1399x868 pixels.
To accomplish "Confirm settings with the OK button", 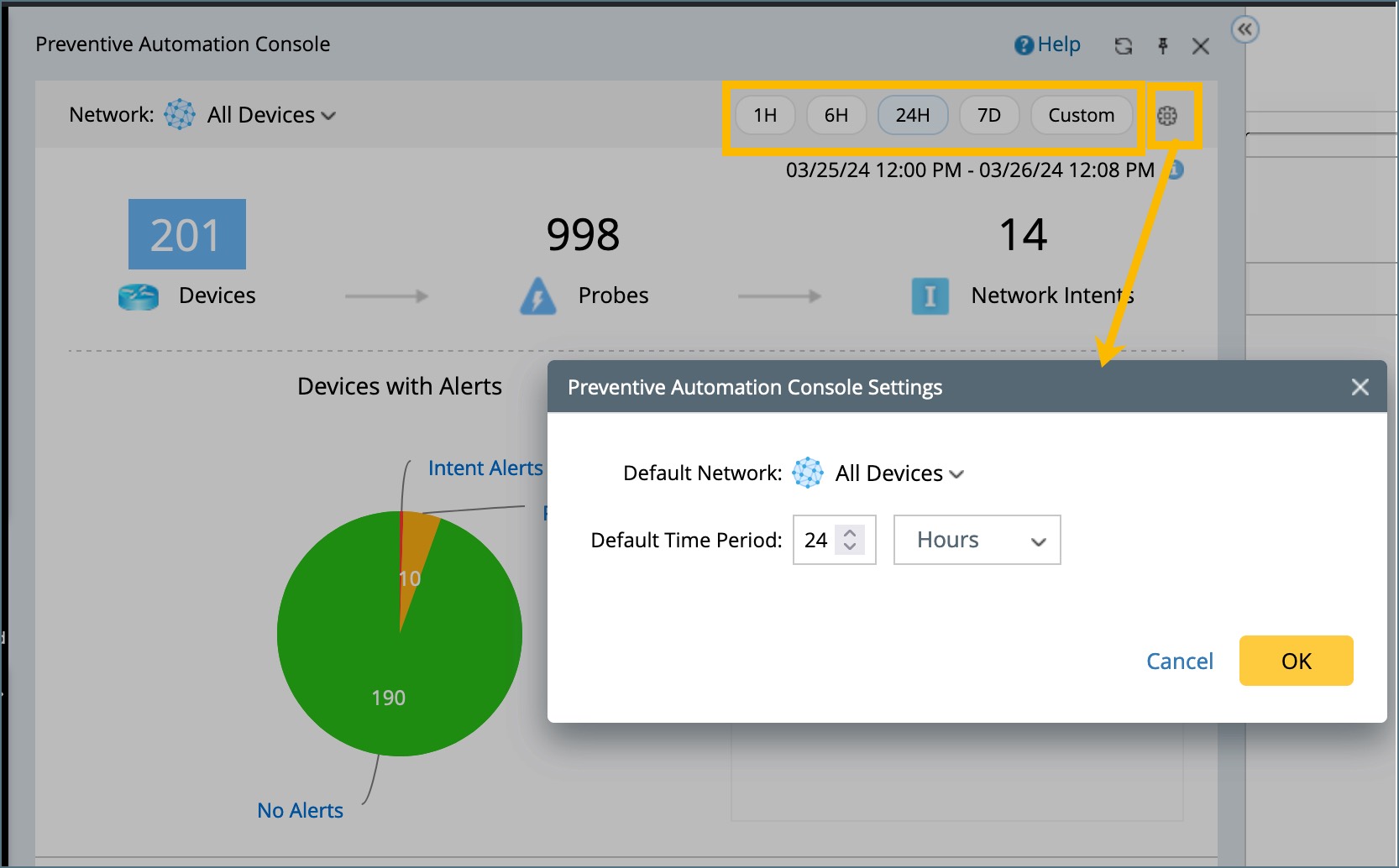I will click(x=1296, y=661).
